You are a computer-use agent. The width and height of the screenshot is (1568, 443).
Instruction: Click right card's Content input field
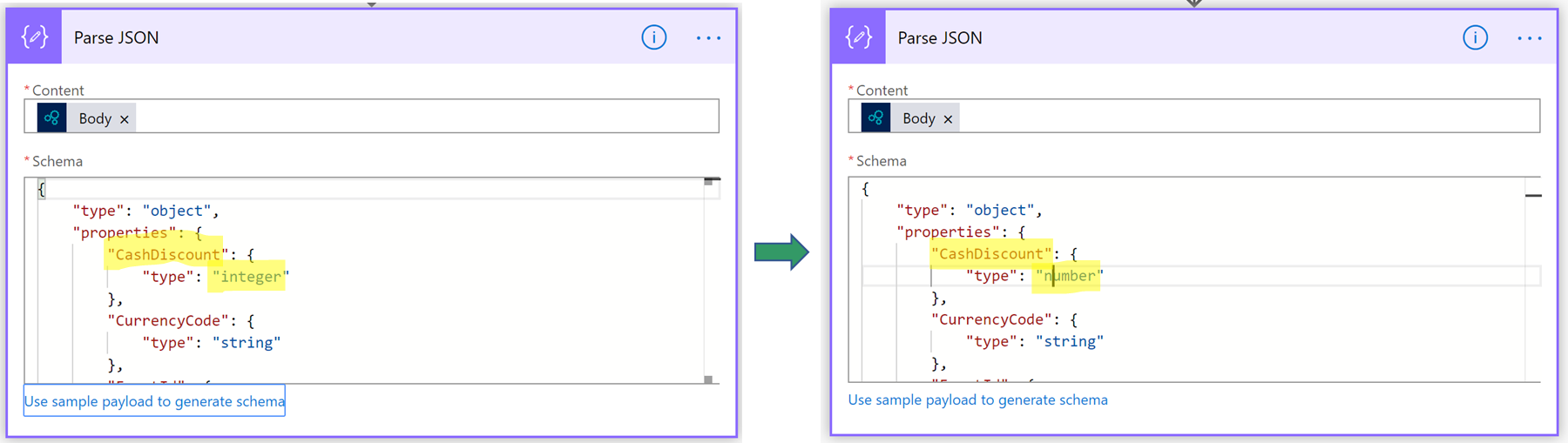coord(1194,117)
